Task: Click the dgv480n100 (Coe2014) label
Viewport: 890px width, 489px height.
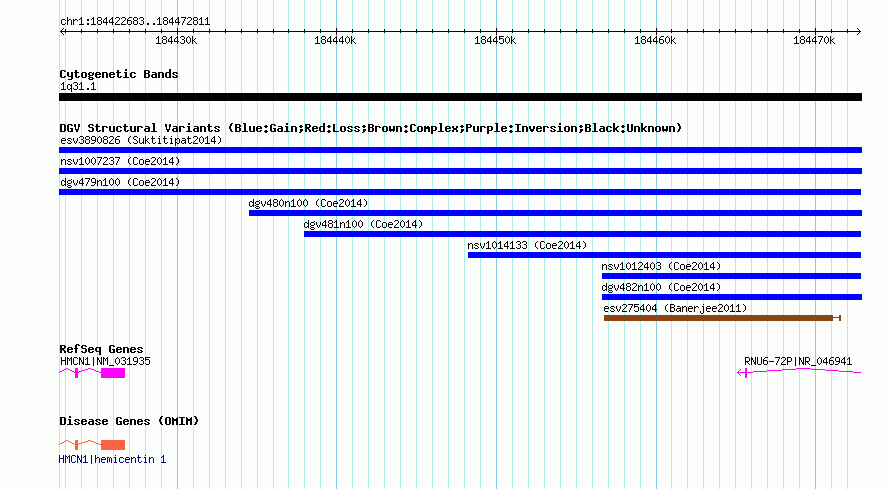Action: [x=308, y=203]
